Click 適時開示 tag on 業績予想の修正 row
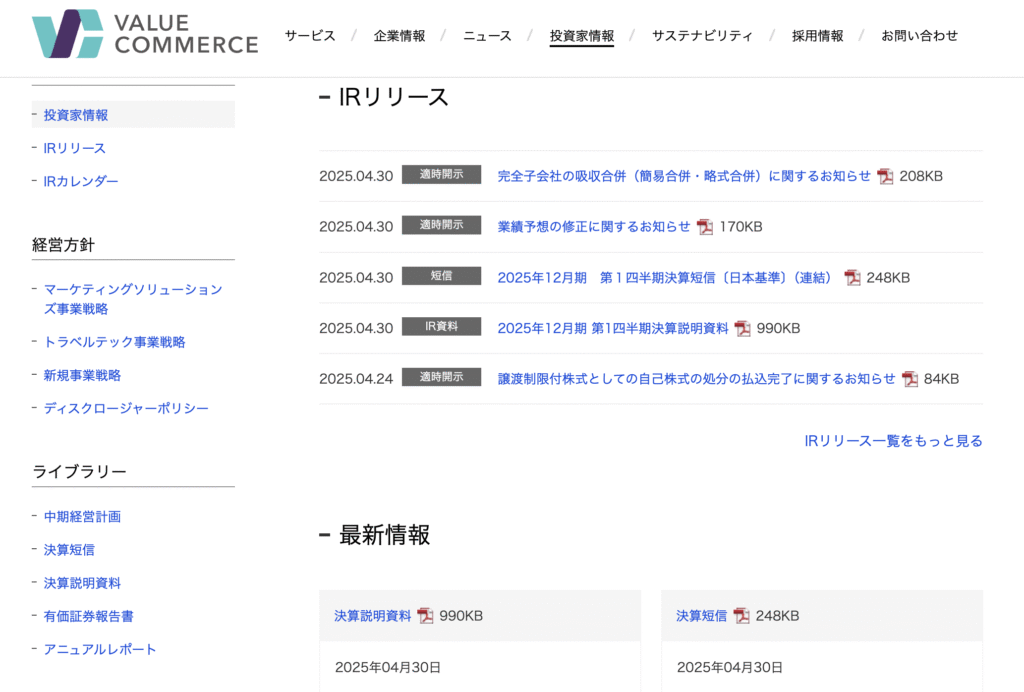 point(441,225)
